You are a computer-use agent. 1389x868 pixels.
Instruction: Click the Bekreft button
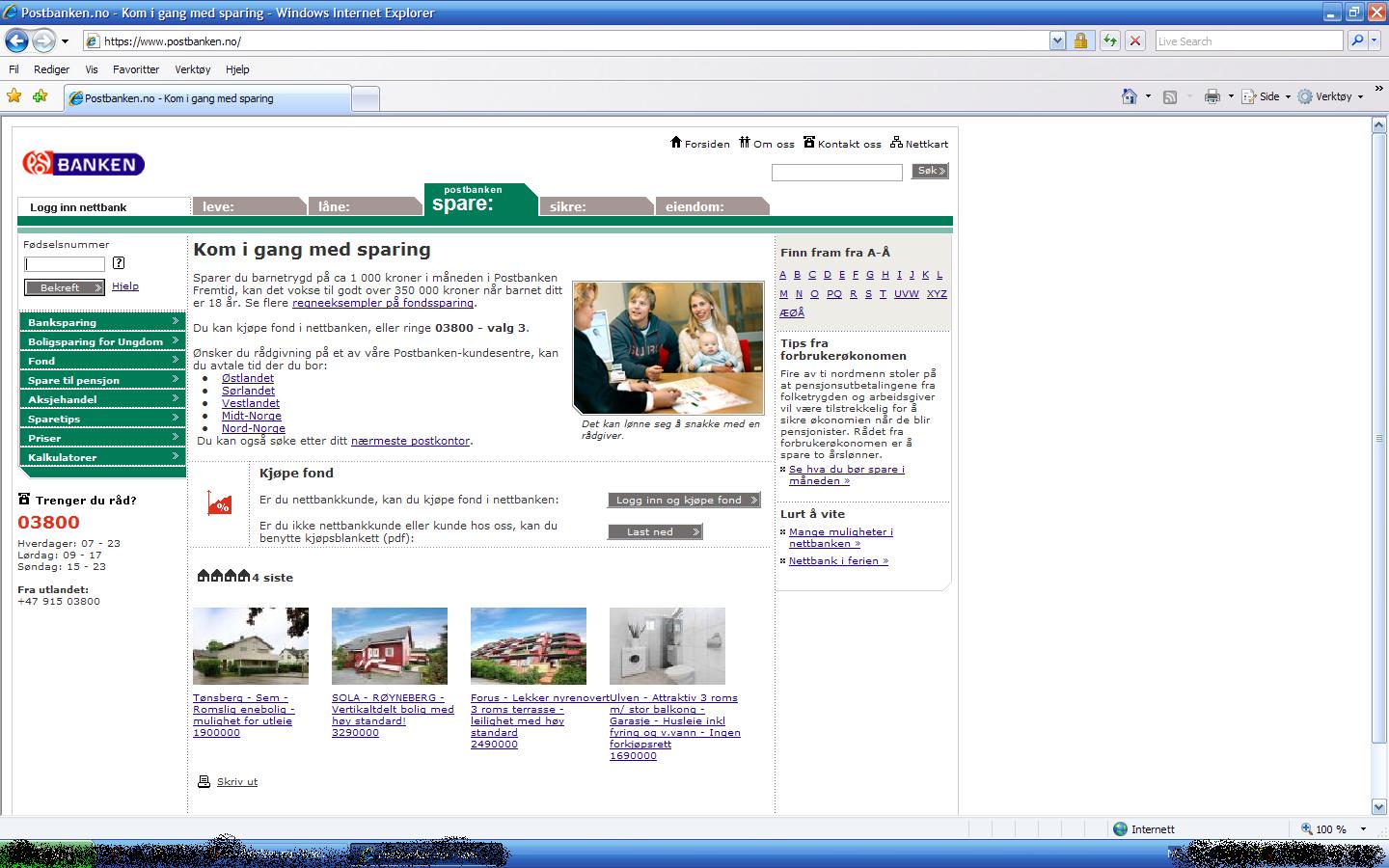pyautogui.click(x=65, y=287)
